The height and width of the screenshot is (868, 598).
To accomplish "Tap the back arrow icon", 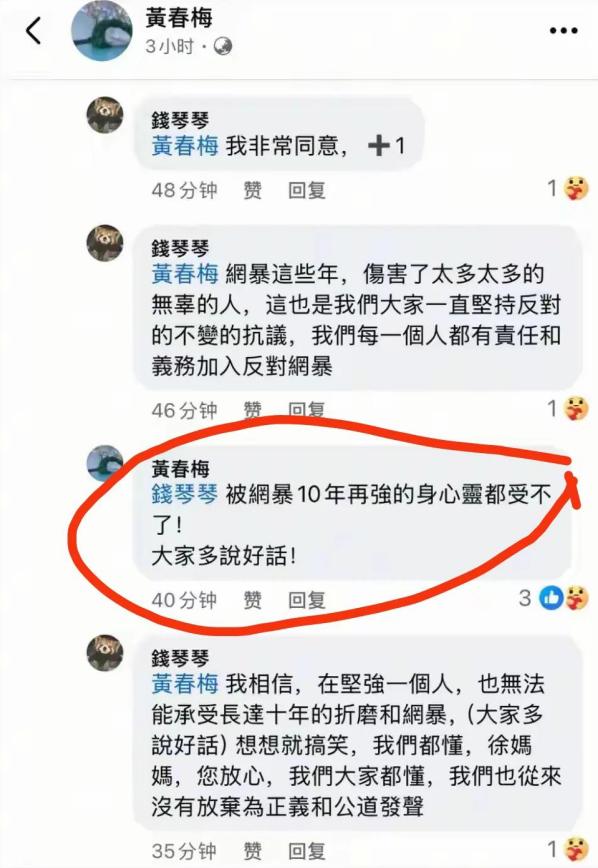I will pyautogui.click(x=34, y=30).
